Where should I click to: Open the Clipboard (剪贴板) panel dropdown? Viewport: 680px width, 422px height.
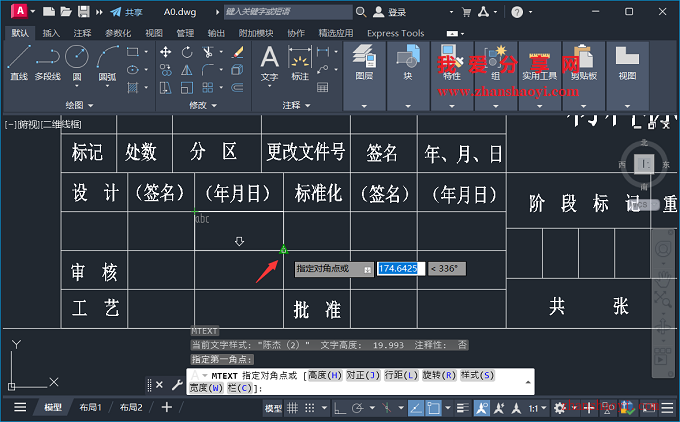click(x=583, y=106)
